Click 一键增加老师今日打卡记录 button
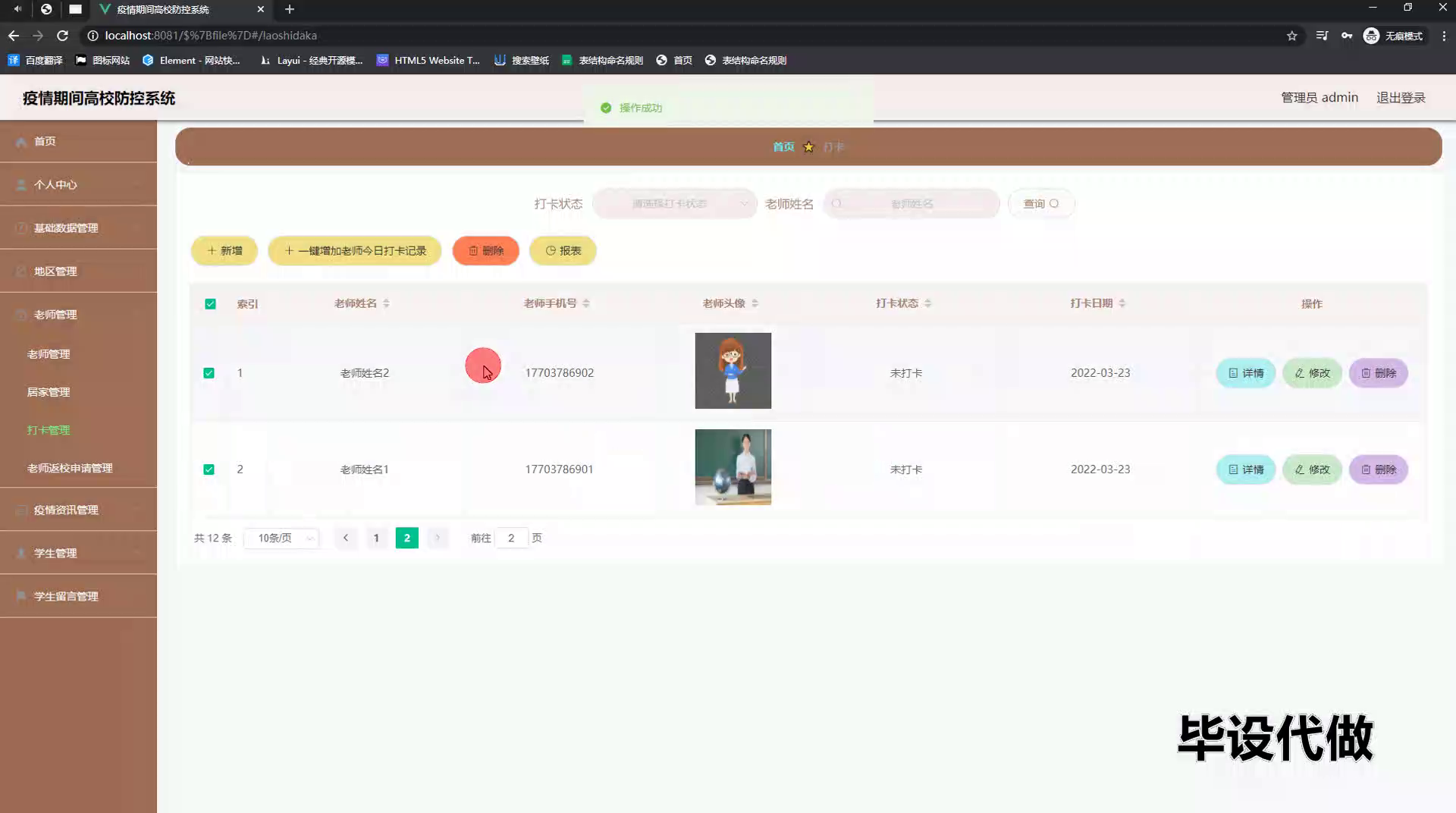The height and width of the screenshot is (813, 1456). tap(355, 250)
